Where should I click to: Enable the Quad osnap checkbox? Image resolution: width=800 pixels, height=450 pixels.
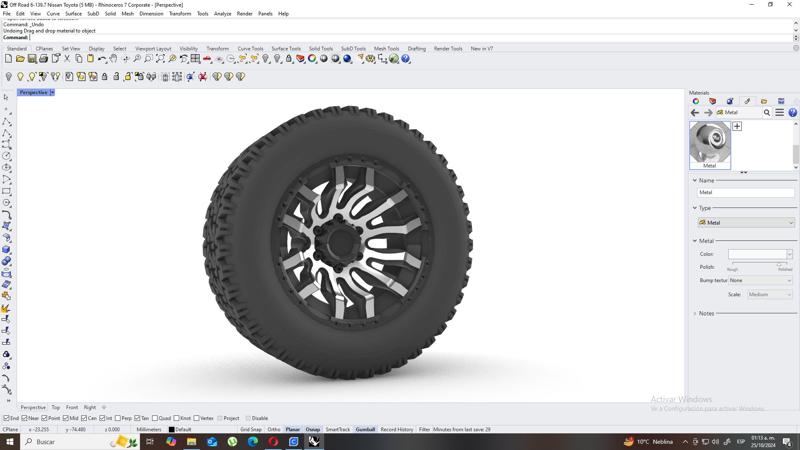[x=155, y=418]
